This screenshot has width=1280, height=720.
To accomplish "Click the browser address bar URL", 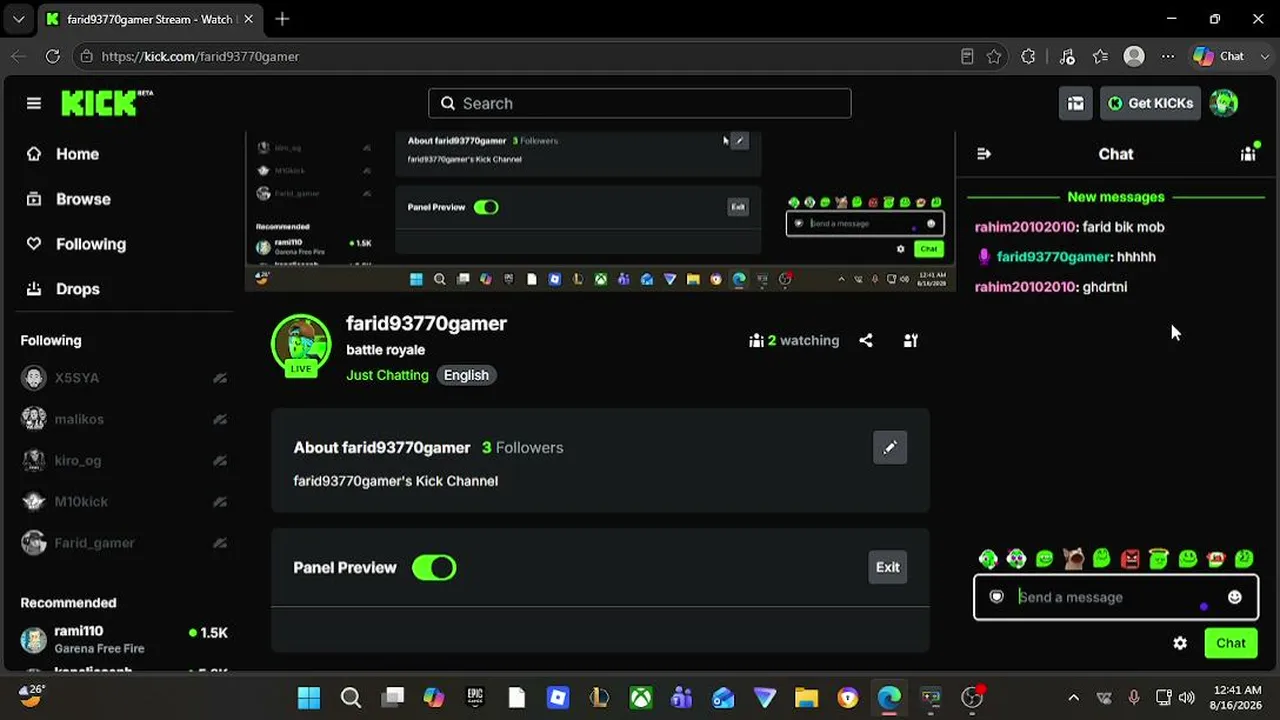I will pyautogui.click(x=200, y=57).
